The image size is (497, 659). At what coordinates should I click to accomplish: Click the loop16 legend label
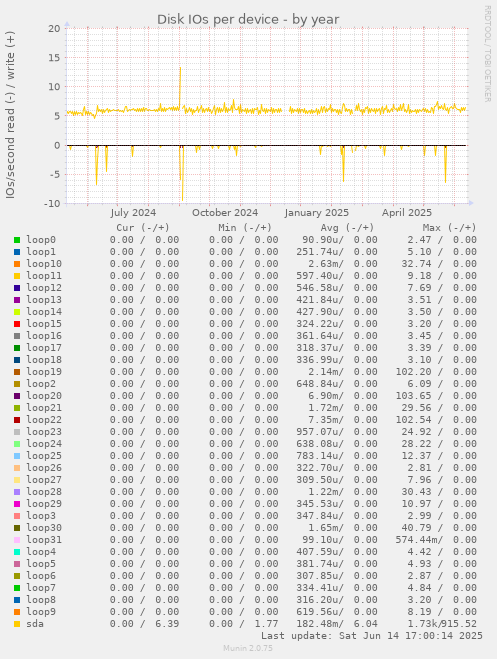[44, 336]
